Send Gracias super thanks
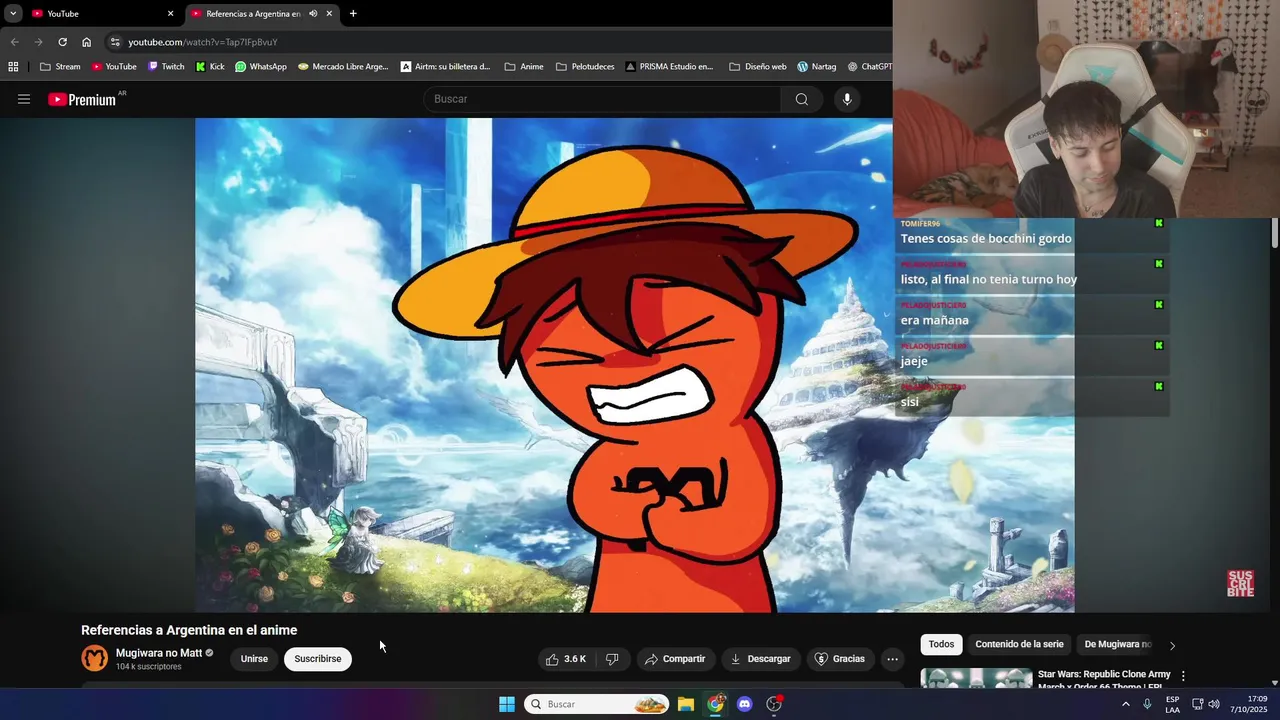This screenshot has height=720, width=1280. [x=840, y=659]
